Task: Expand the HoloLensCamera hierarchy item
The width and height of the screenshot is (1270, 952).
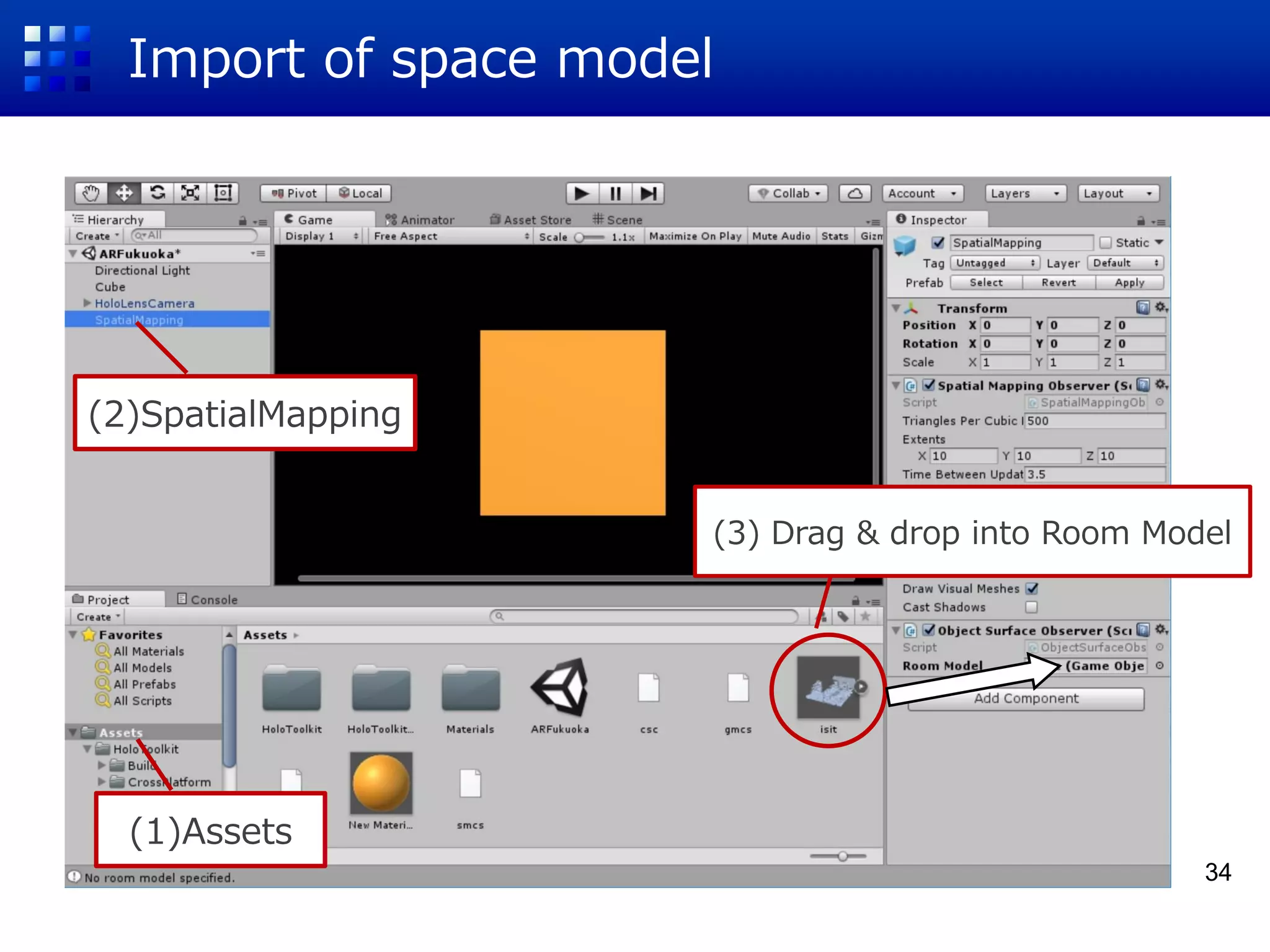Action: (87, 303)
